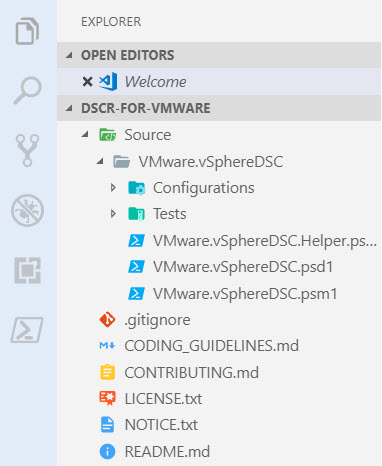The image size is (382, 466).
Task: Expand the Tests folder
Action: tap(113, 214)
